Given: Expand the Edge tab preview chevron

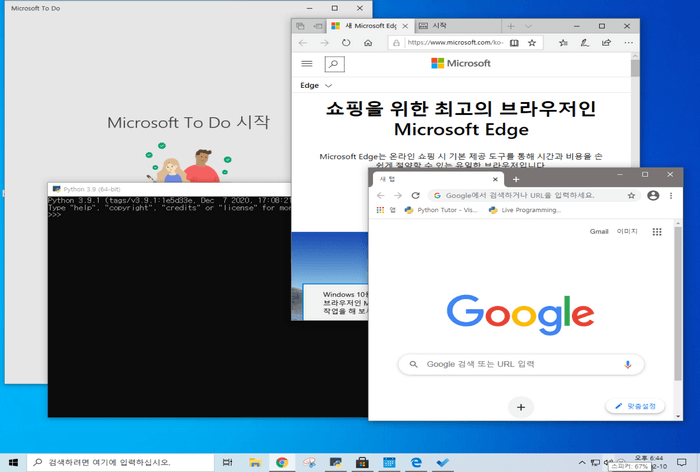Looking at the screenshot, I should pyautogui.click(x=528, y=26).
